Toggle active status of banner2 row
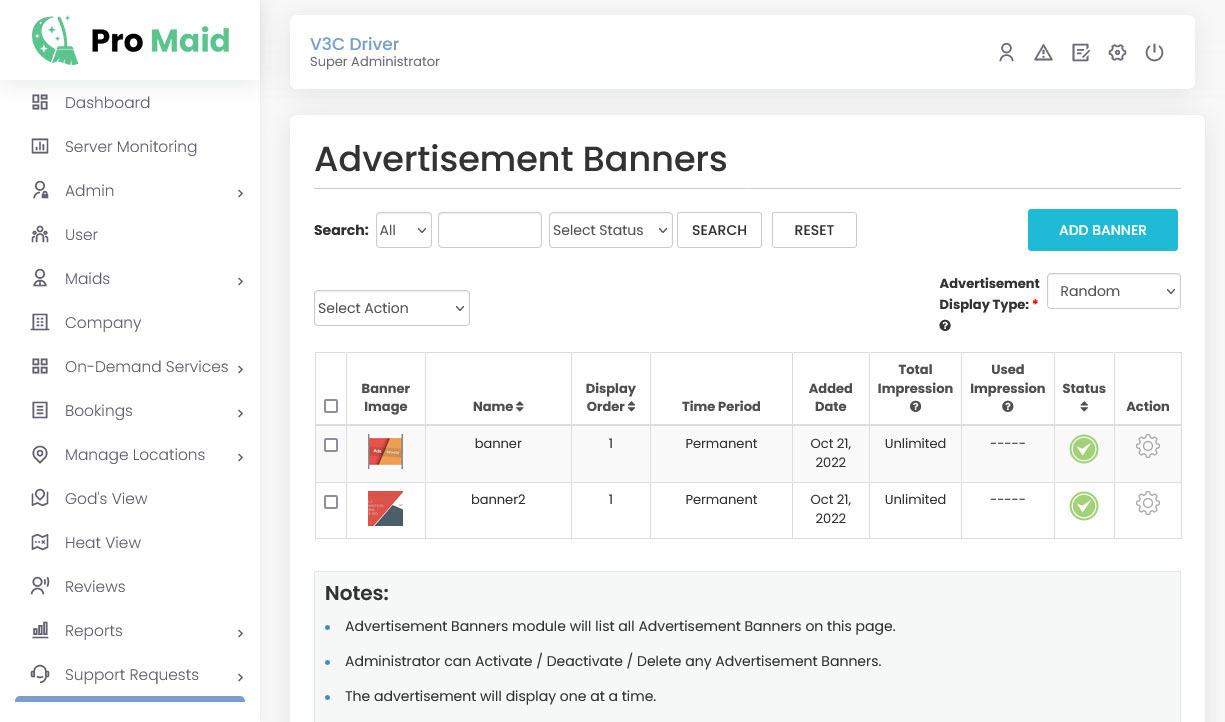 click(1084, 505)
